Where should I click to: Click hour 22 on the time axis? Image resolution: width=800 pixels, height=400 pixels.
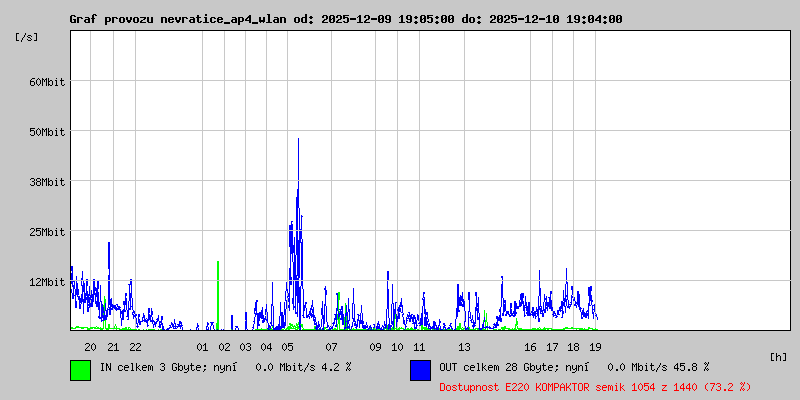point(135,347)
